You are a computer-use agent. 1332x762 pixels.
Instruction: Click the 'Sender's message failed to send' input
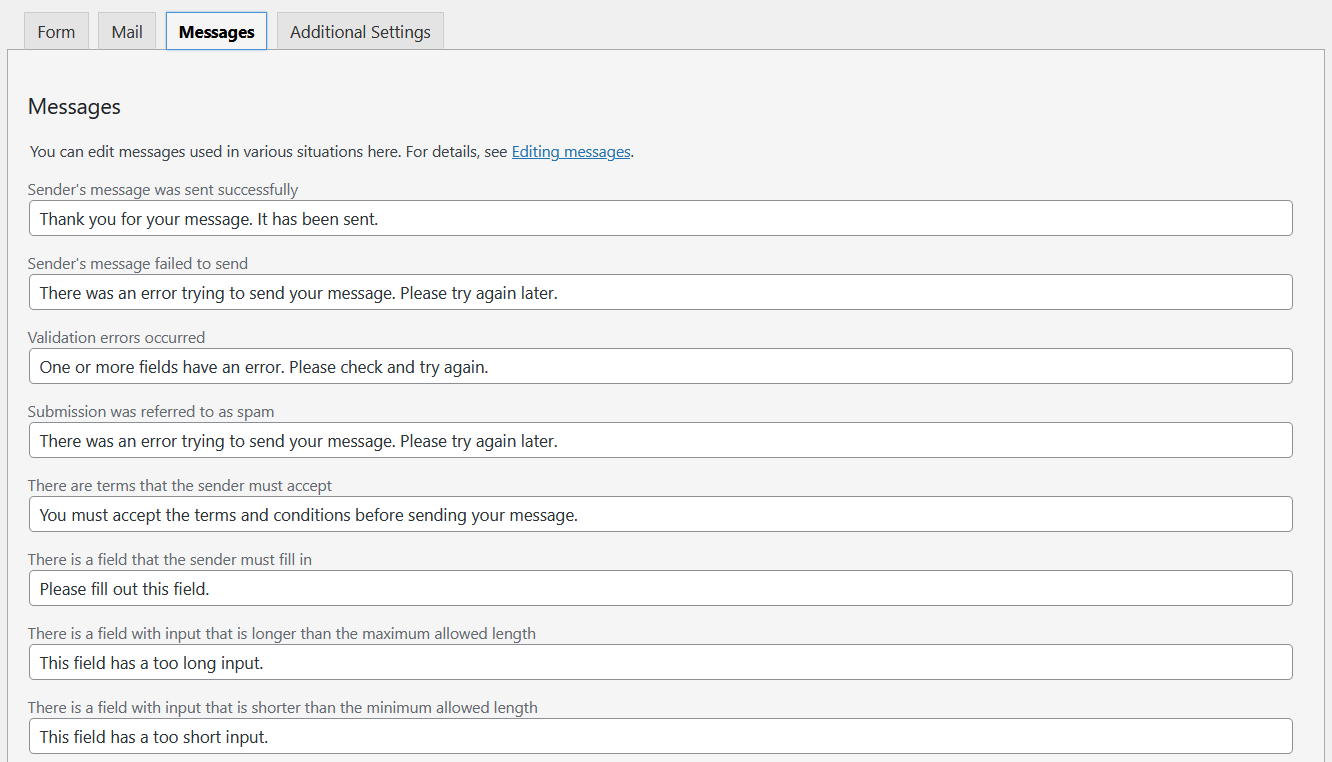pyautogui.click(x=661, y=292)
